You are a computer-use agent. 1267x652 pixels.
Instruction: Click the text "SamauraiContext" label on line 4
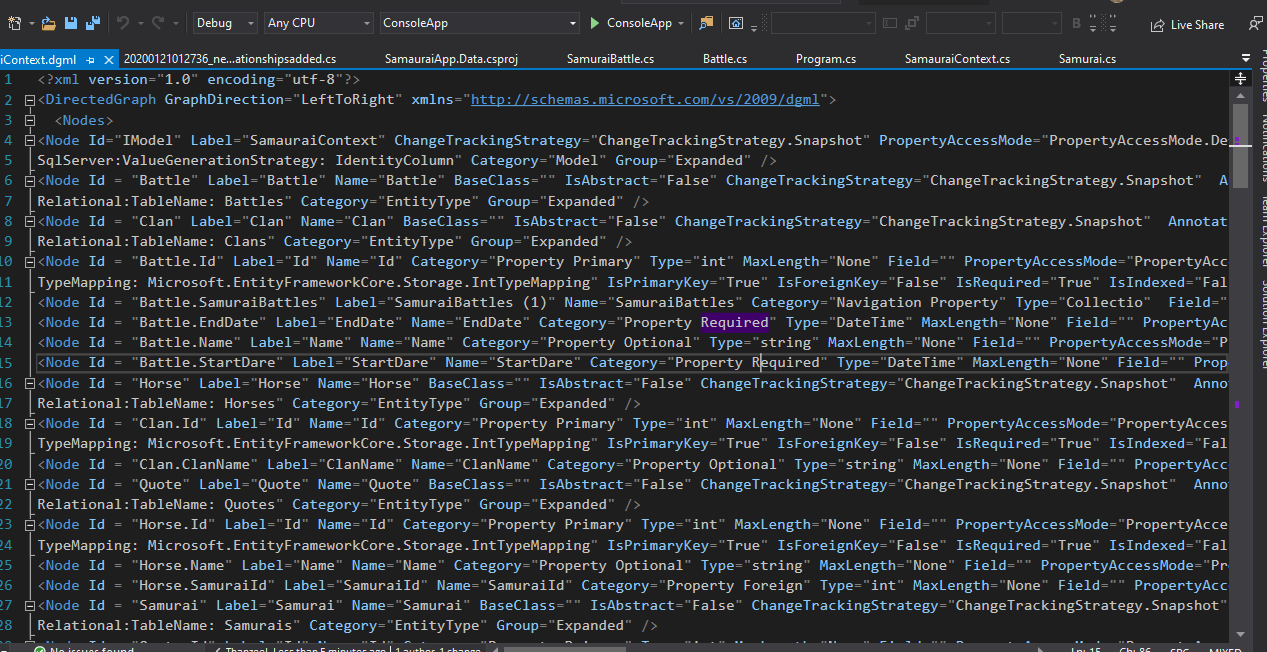coord(314,140)
